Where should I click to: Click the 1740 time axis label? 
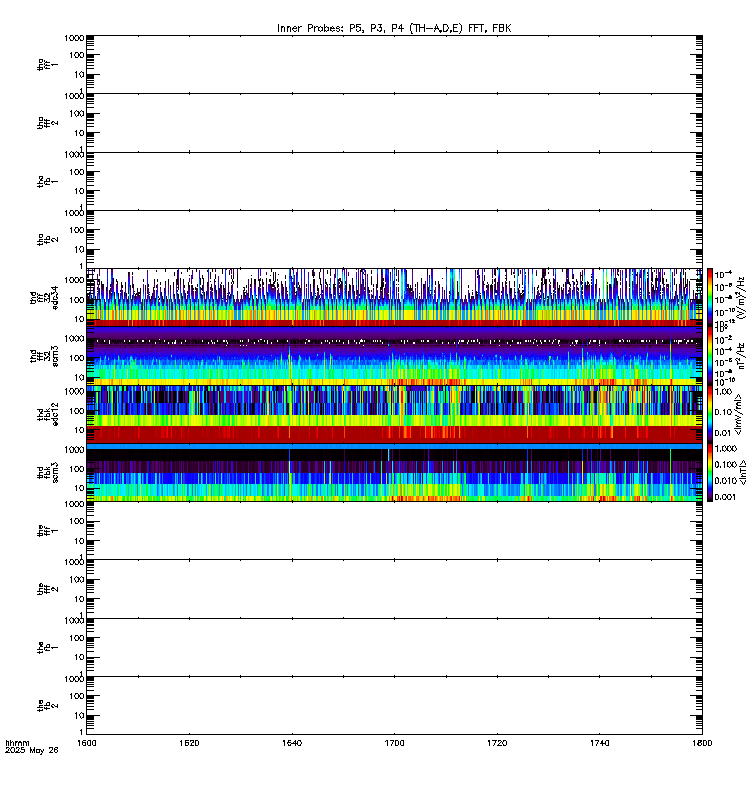click(599, 743)
